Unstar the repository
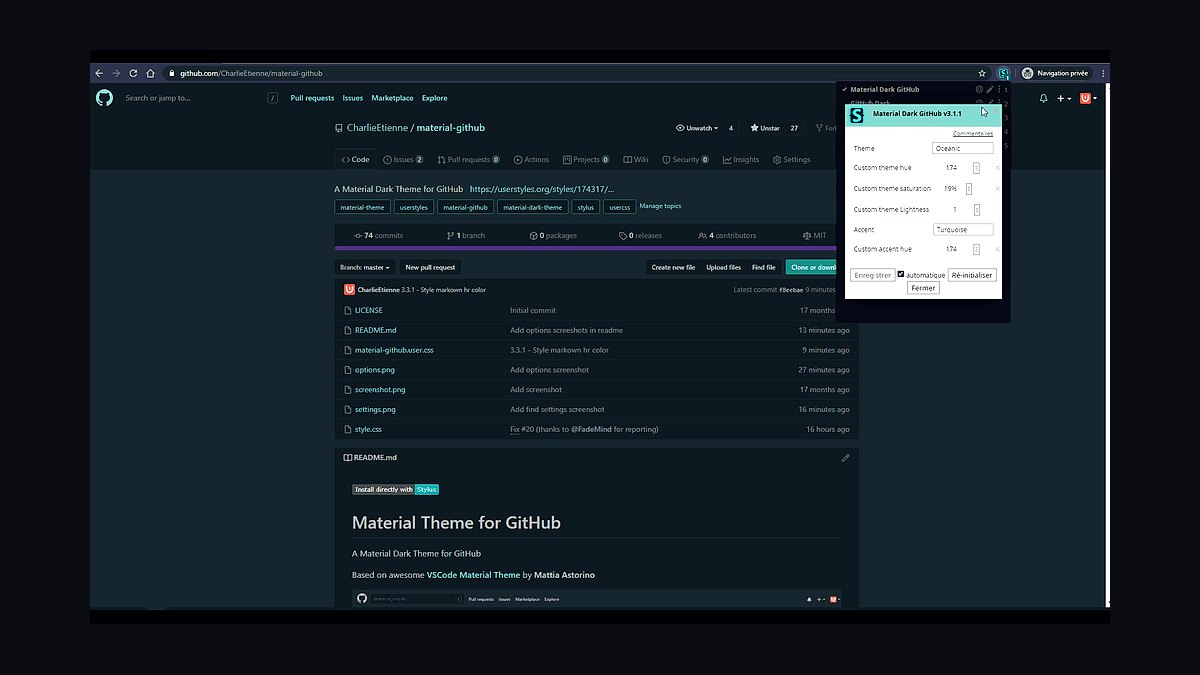Image resolution: width=1200 pixels, height=675 pixels. coord(765,128)
